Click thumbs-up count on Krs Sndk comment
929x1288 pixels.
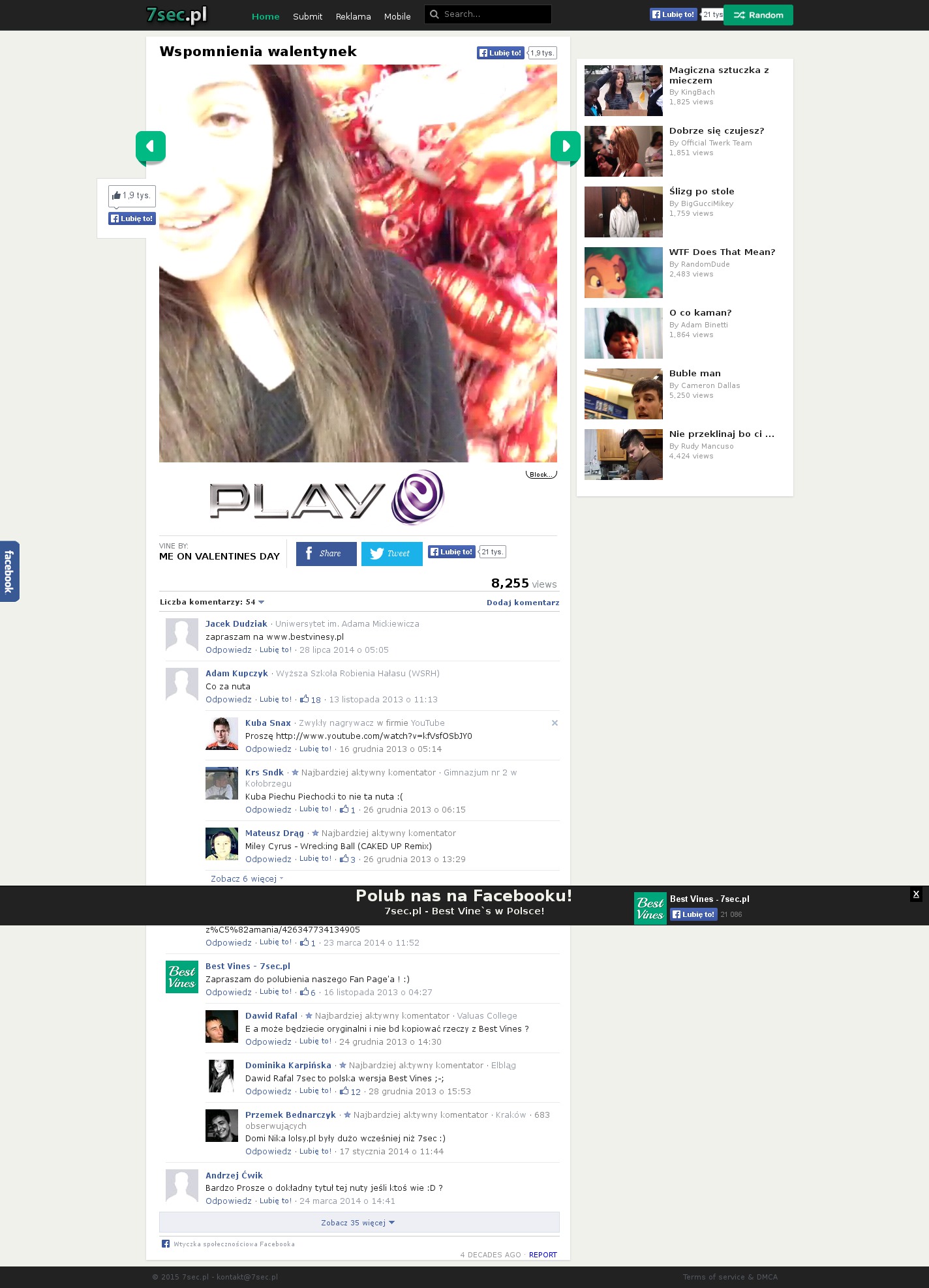tap(348, 810)
